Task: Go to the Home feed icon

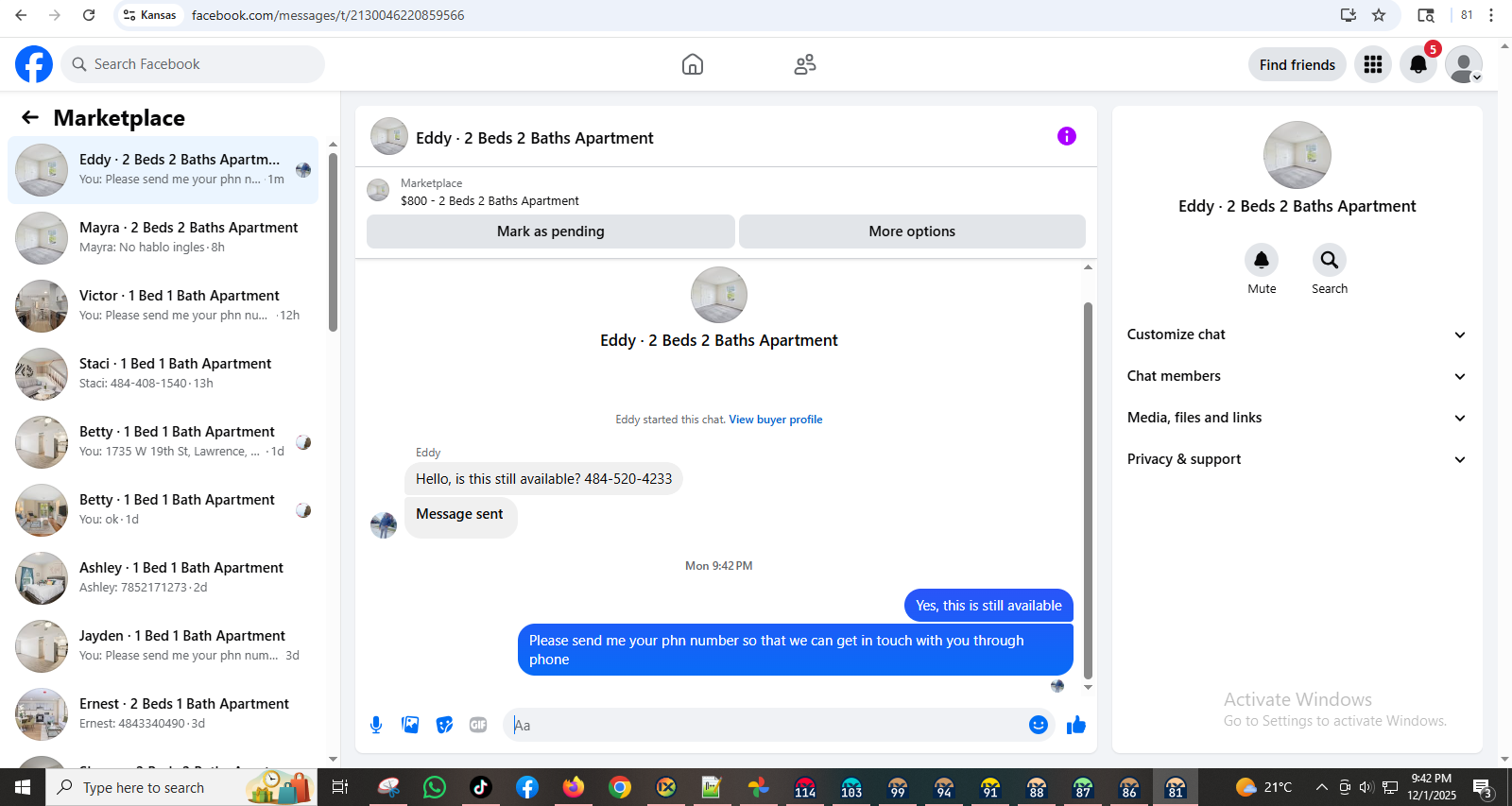Action: [693, 64]
